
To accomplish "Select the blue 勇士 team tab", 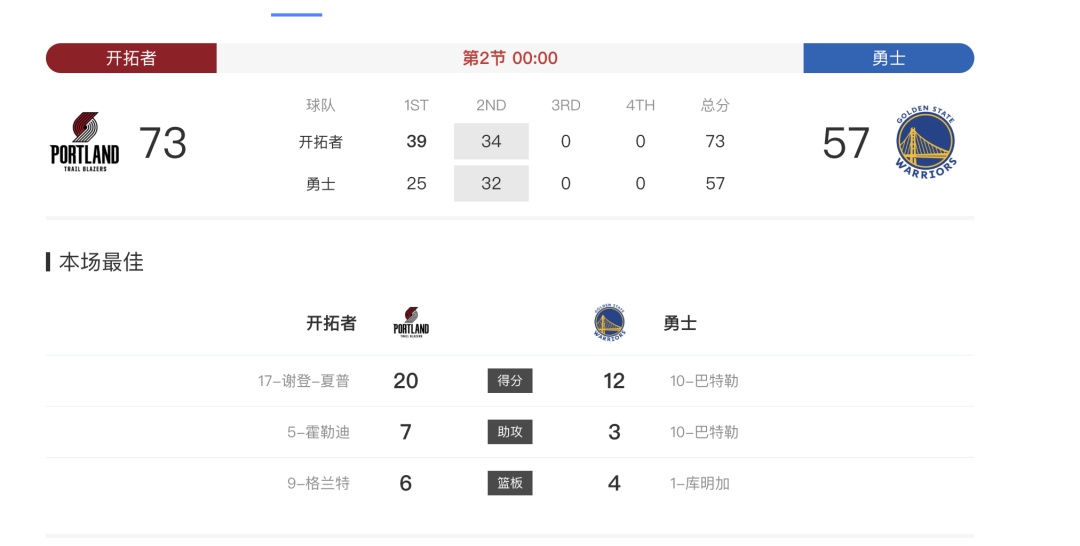I will pyautogui.click(x=888, y=58).
